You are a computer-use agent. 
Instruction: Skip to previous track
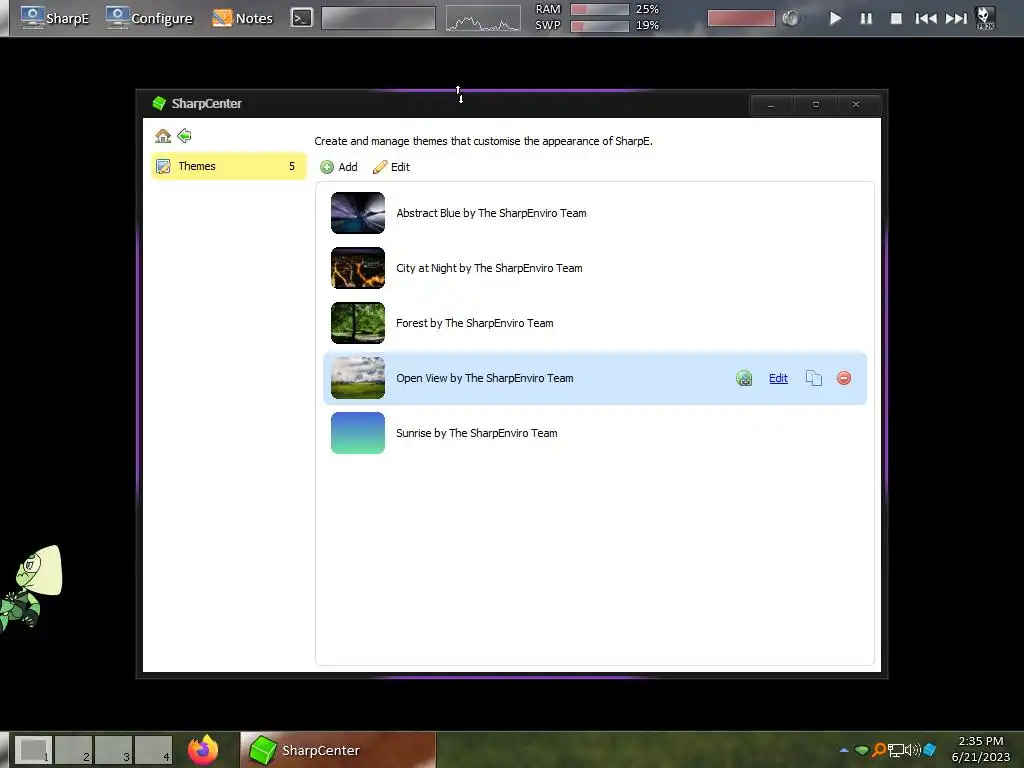point(926,18)
